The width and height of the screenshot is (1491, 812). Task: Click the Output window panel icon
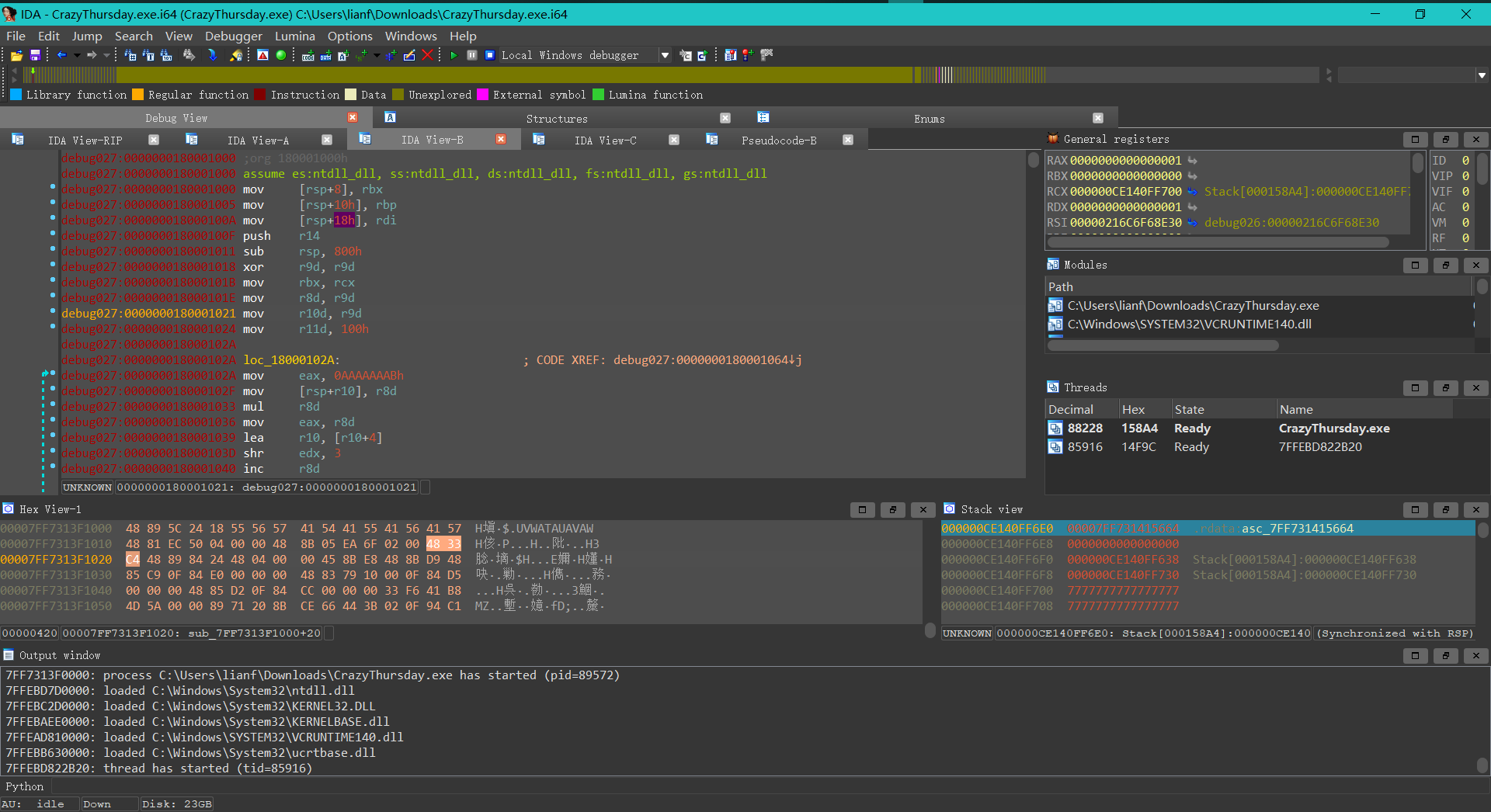tap(9, 655)
